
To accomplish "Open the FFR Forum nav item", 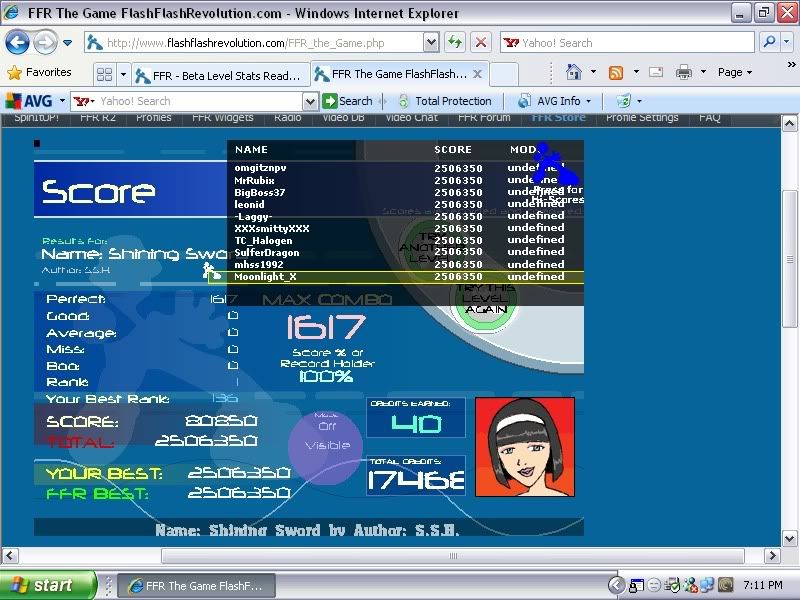I will click(484, 117).
